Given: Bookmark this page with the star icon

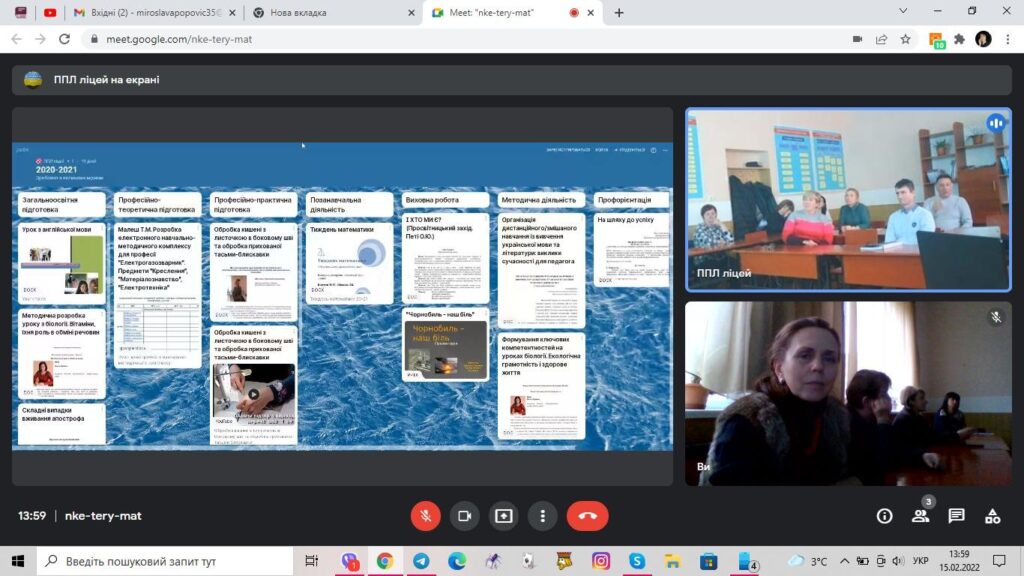Looking at the screenshot, I should 905,39.
